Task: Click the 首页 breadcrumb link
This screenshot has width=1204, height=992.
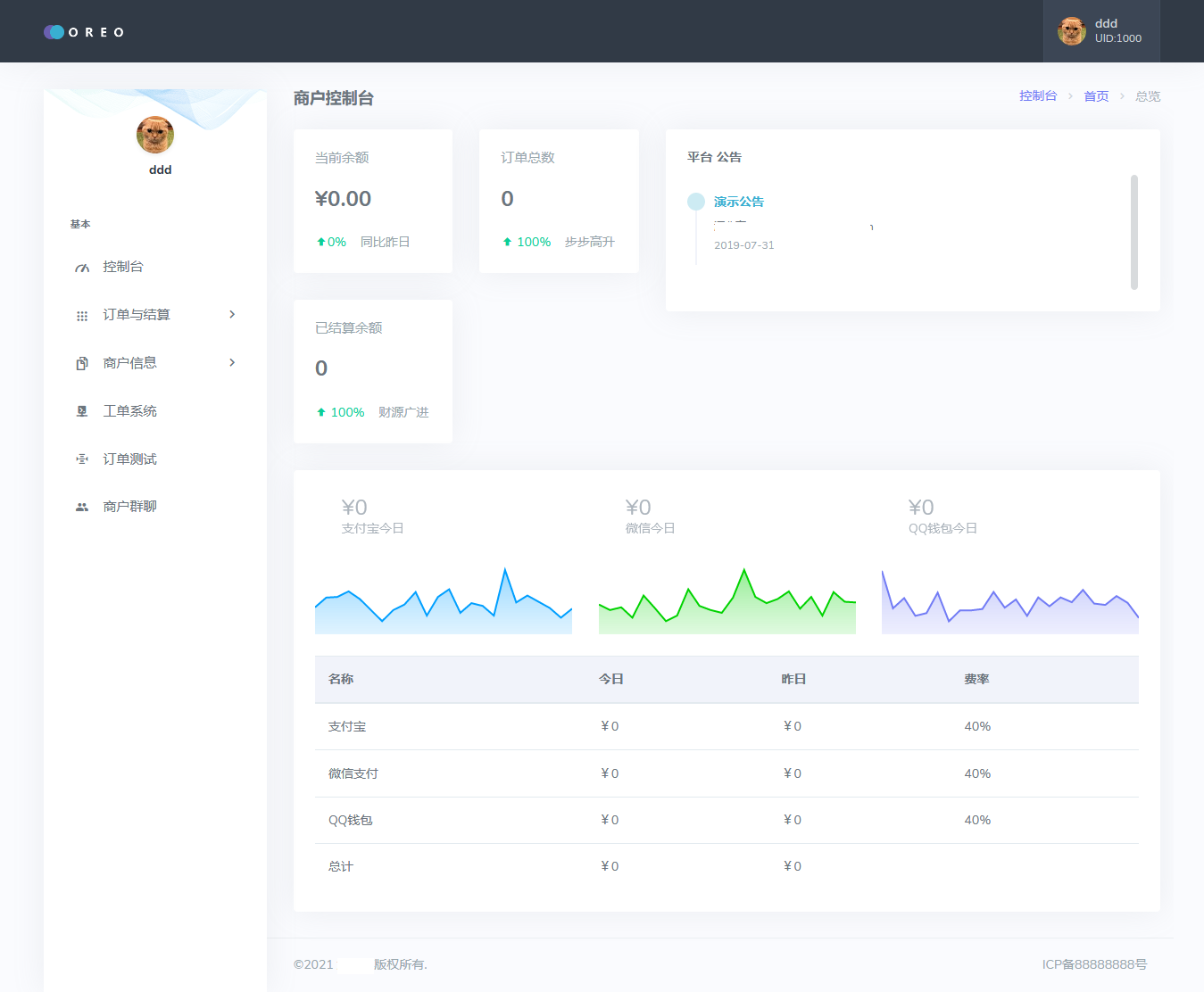Action: click(x=1096, y=96)
